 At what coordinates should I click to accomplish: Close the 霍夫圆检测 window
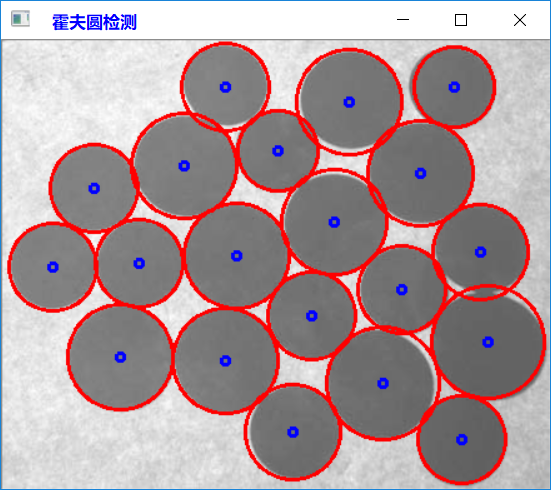coord(520,20)
